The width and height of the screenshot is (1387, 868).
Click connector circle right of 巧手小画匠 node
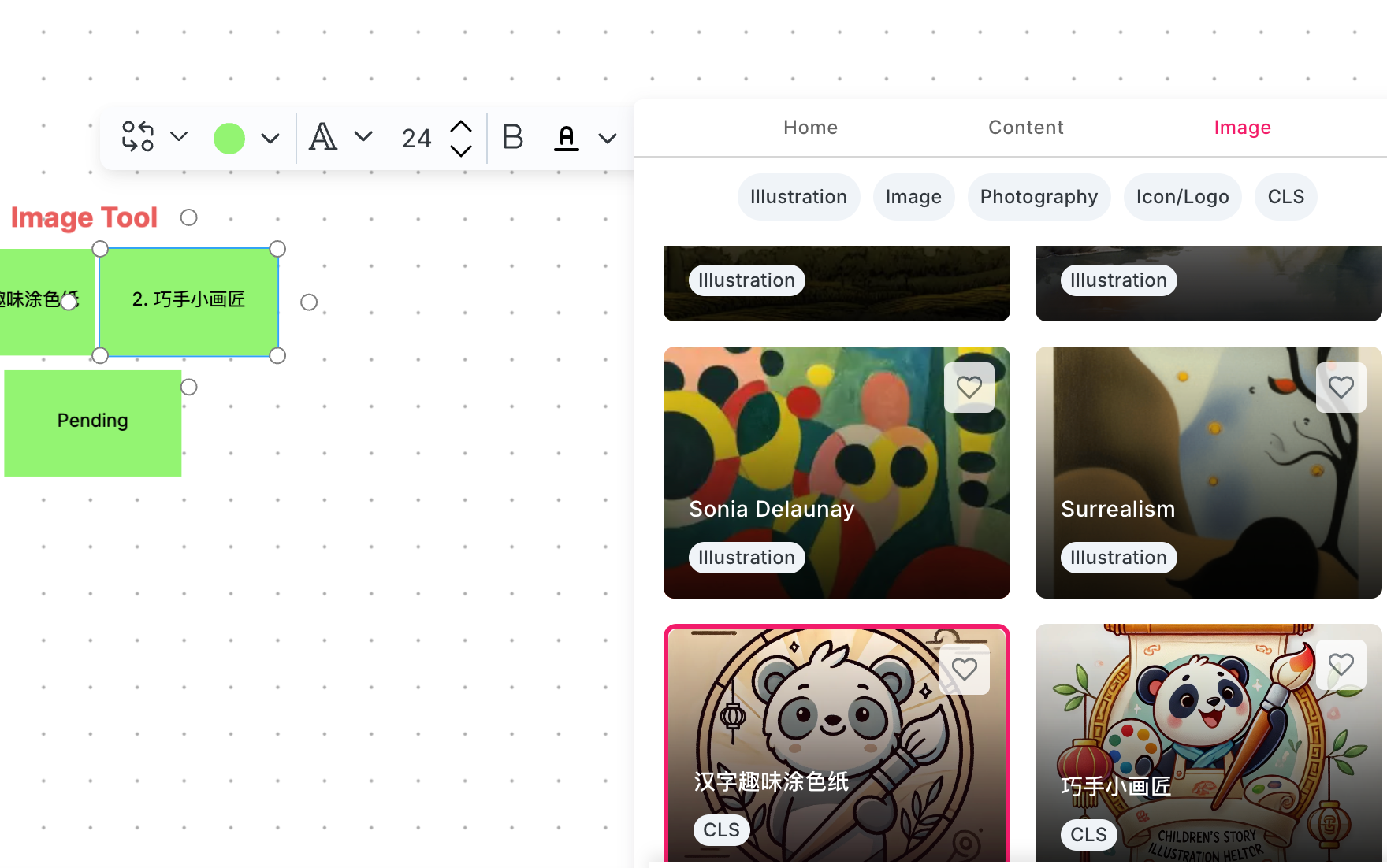(309, 302)
